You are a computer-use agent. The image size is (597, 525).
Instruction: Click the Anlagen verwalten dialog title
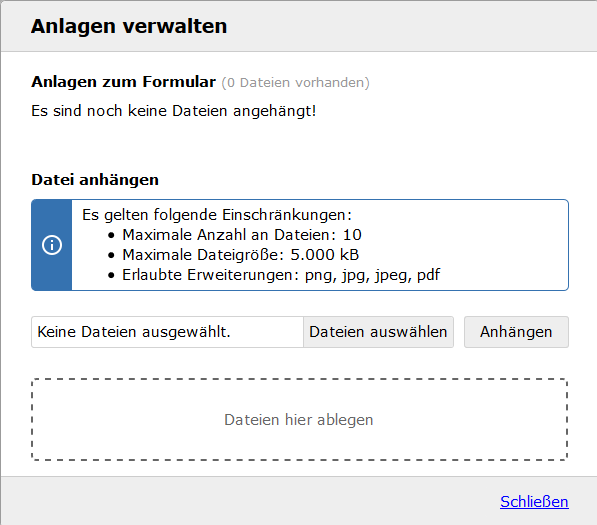coord(129,27)
